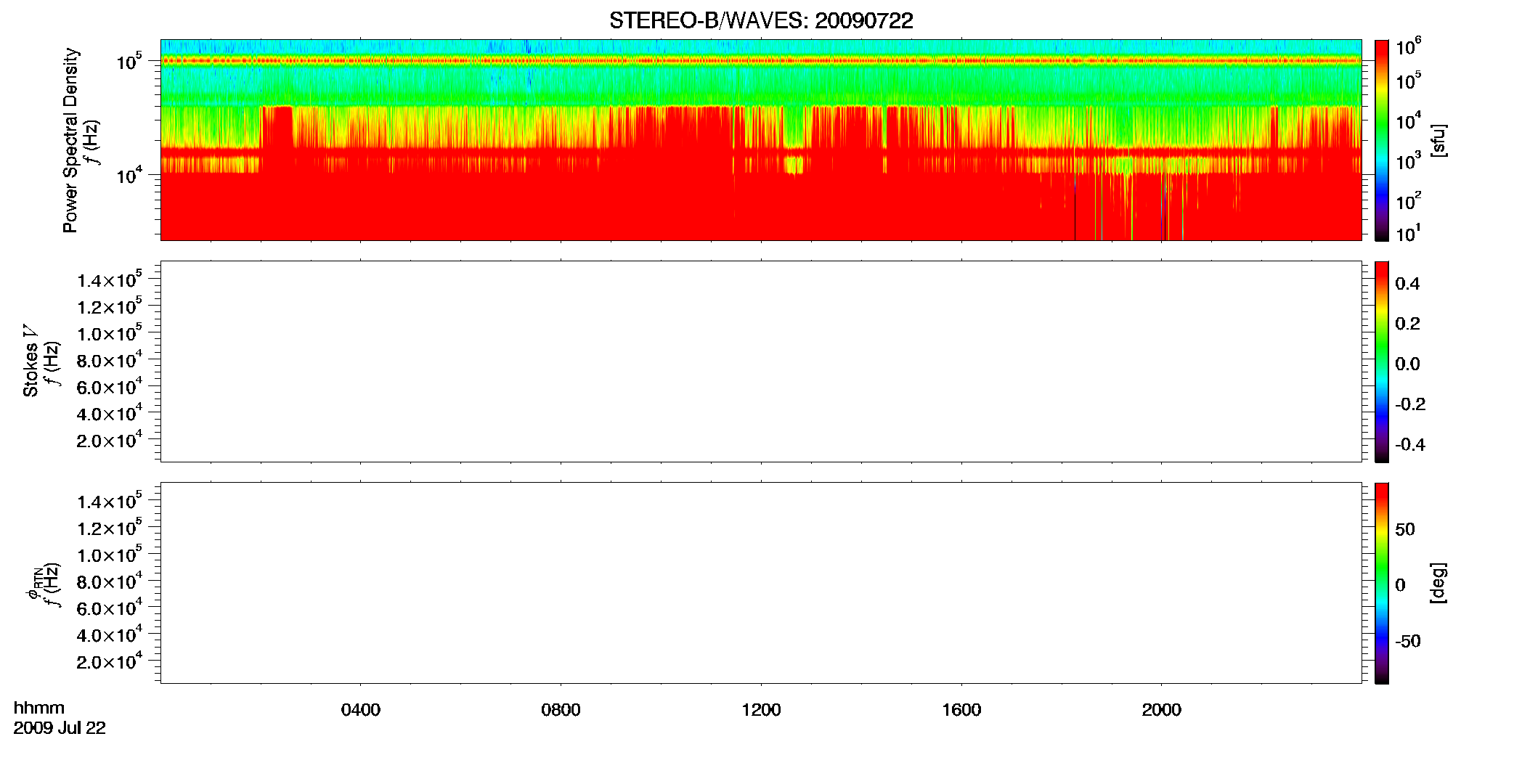
Task: Click the Stokes V axis label
Action: coord(30,361)
